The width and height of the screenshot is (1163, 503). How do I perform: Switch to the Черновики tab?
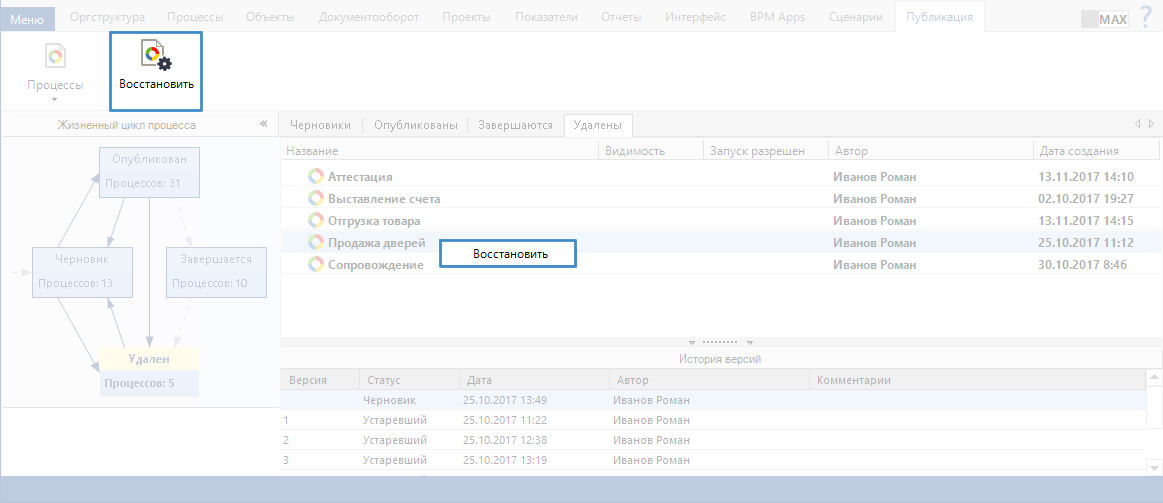pyautogui.click(x=320, y=125)
